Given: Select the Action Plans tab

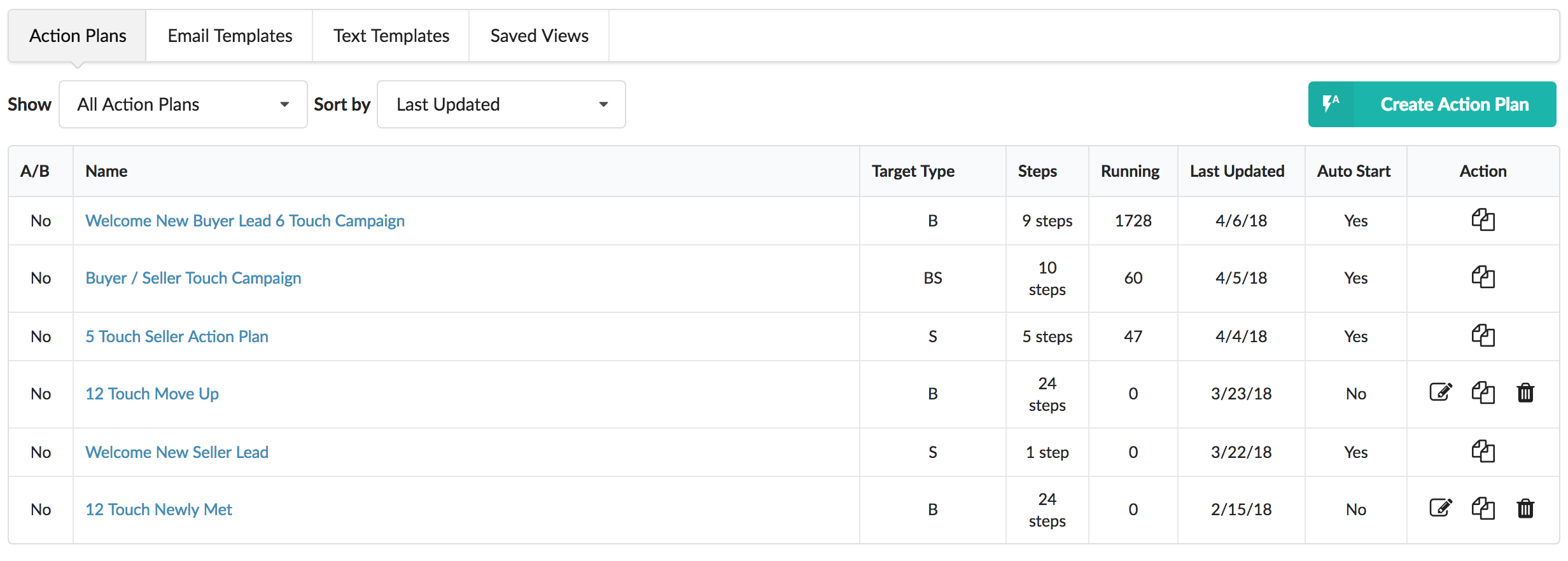Looking at the screenshot, I should [78, 36].
